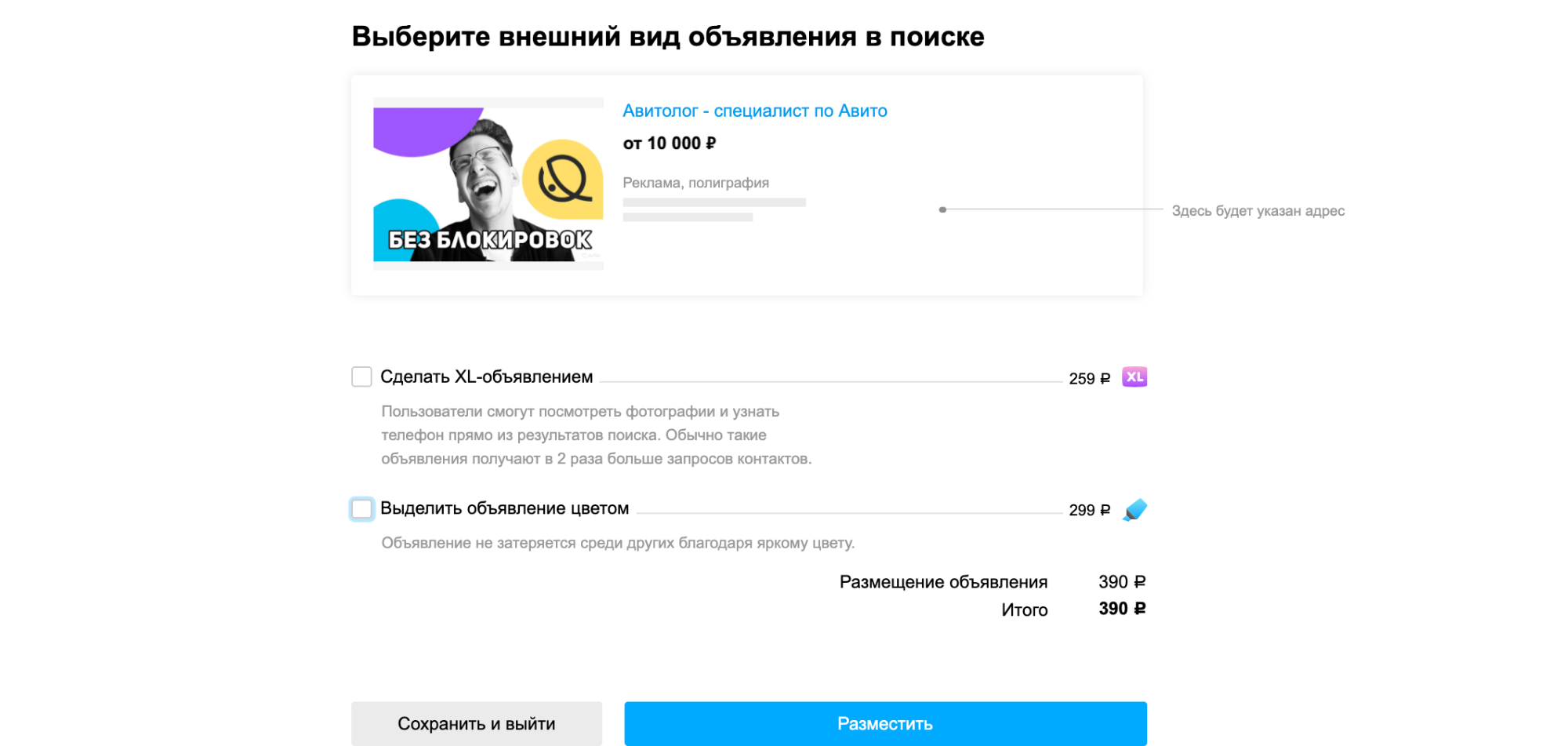Click the 299 ₽ price for color highlight
The width and height of the screenshot is (1568, 746).
pyautogui.click(x=1090, y=510)
